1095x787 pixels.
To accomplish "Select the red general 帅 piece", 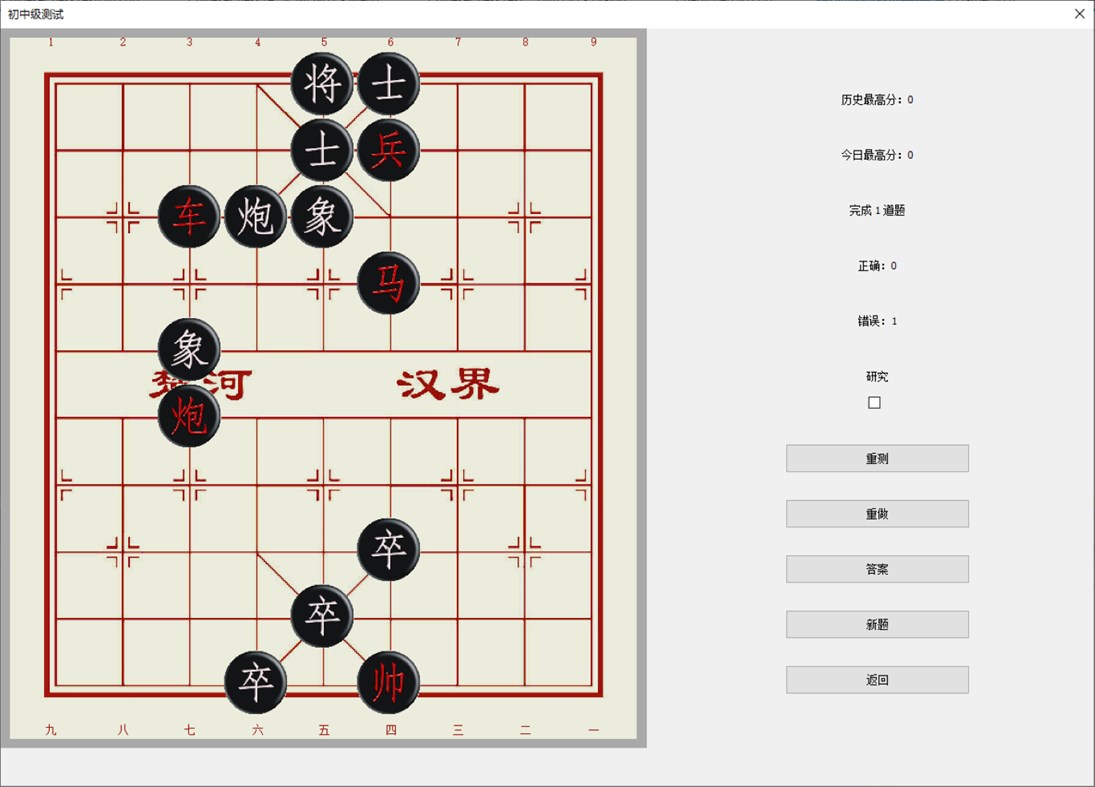I will click(x=389, y=684).
